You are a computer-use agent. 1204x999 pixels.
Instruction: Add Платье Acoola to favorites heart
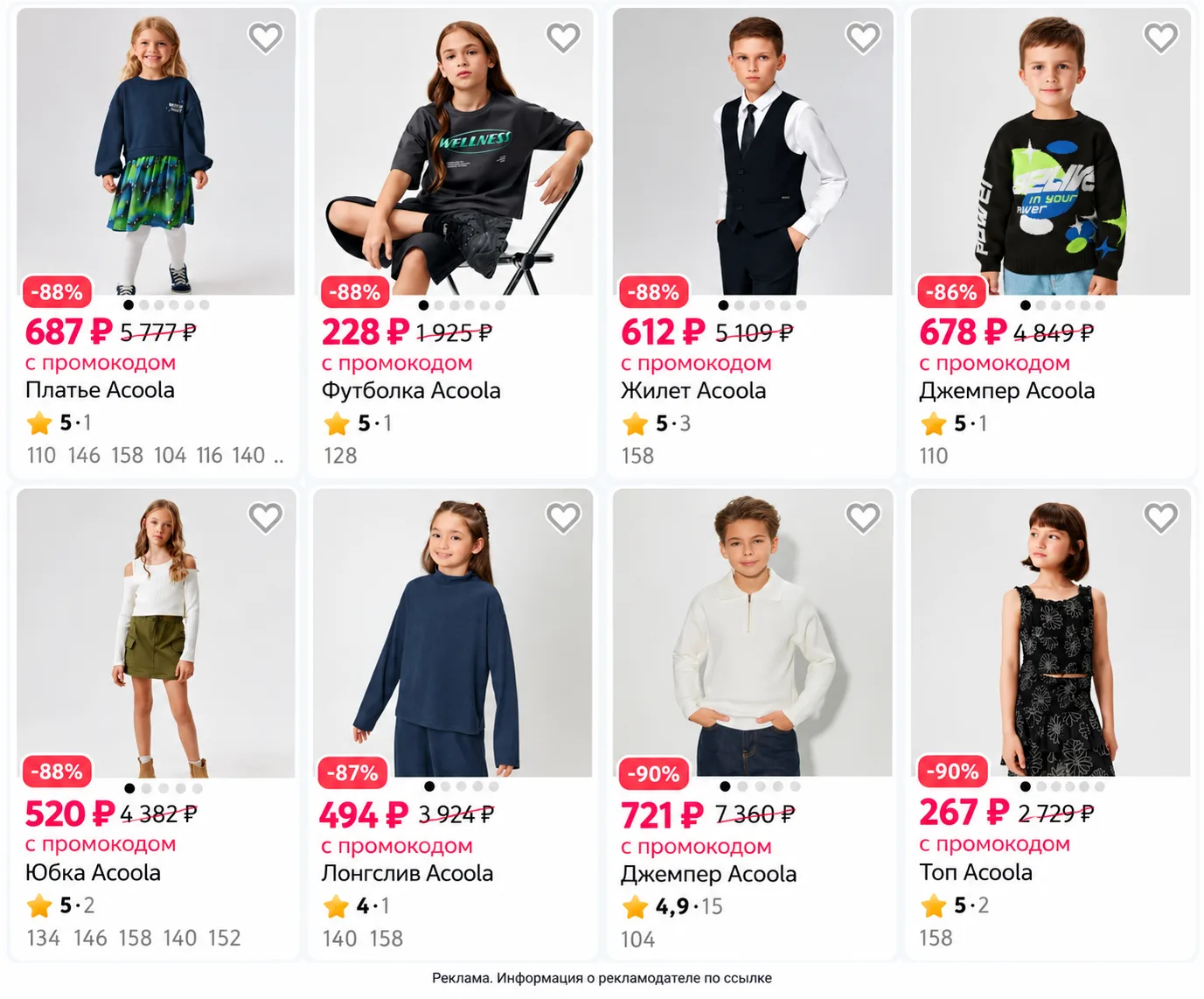pyautogui.click(x=266, y=38)
